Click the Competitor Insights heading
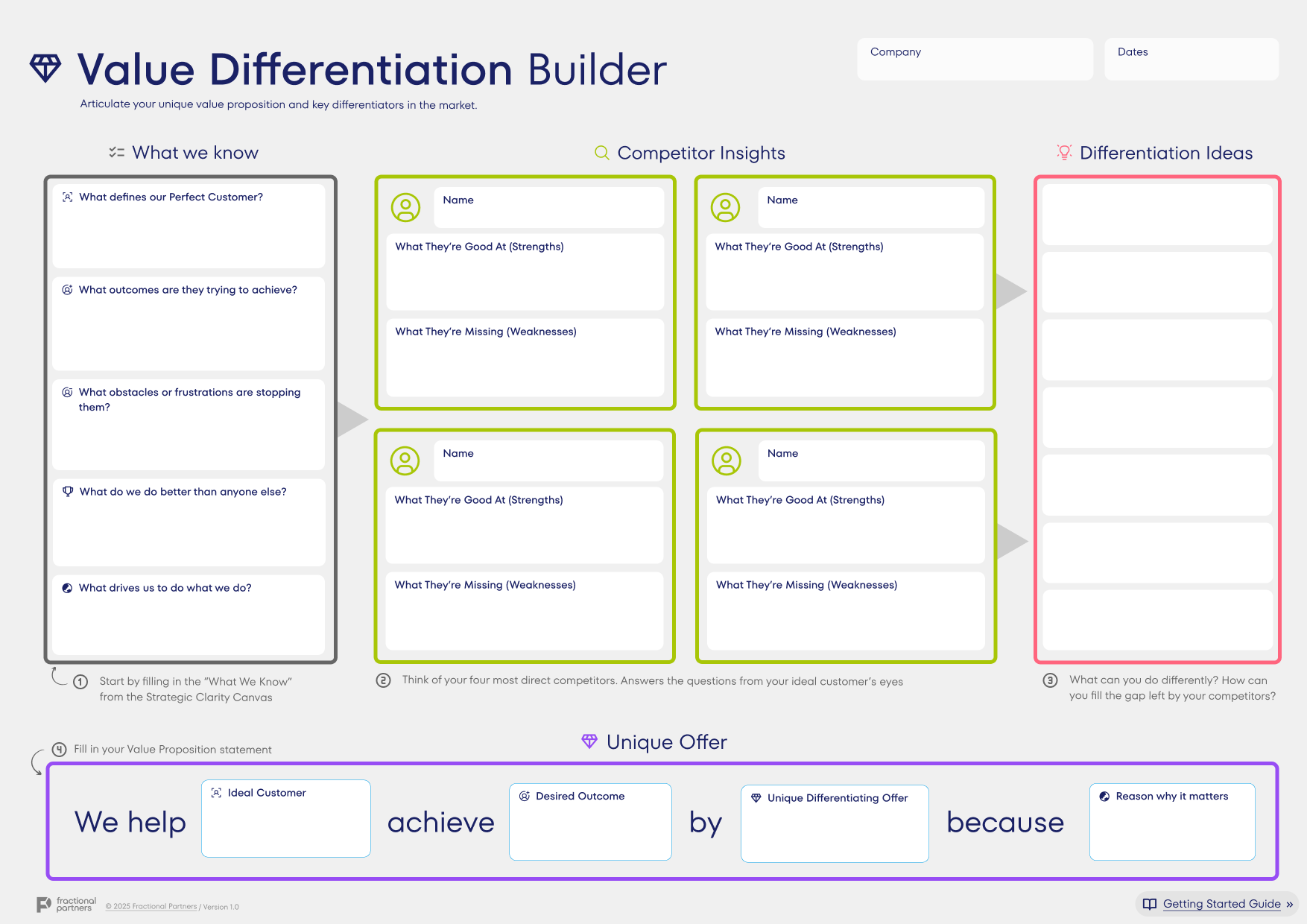Screen dimensions: 1307x924 pyautogui.click(x=701, y=153)
